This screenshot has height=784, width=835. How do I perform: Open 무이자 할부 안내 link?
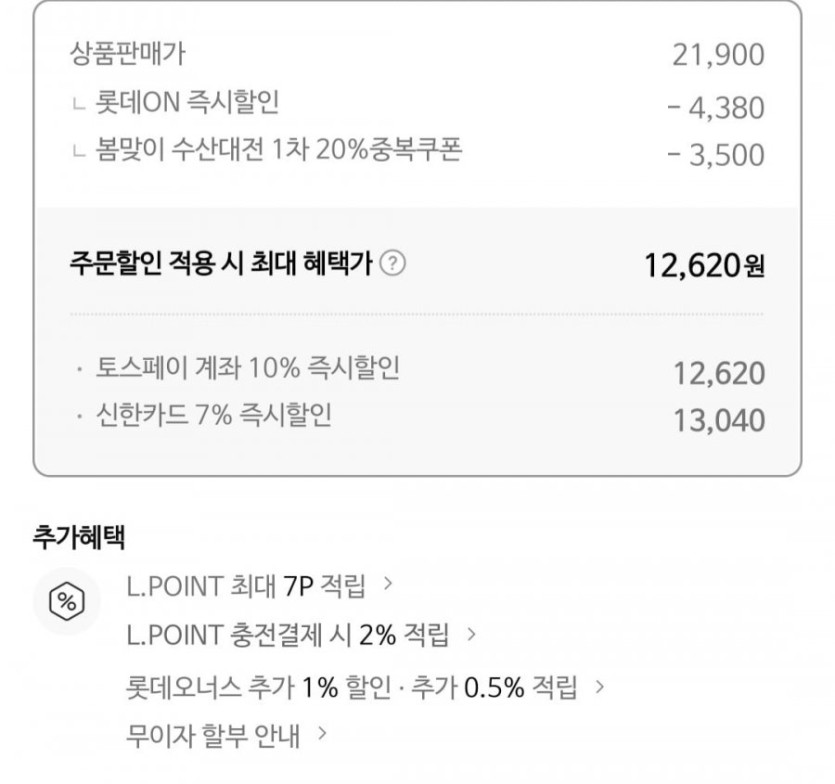pos(213,738)
